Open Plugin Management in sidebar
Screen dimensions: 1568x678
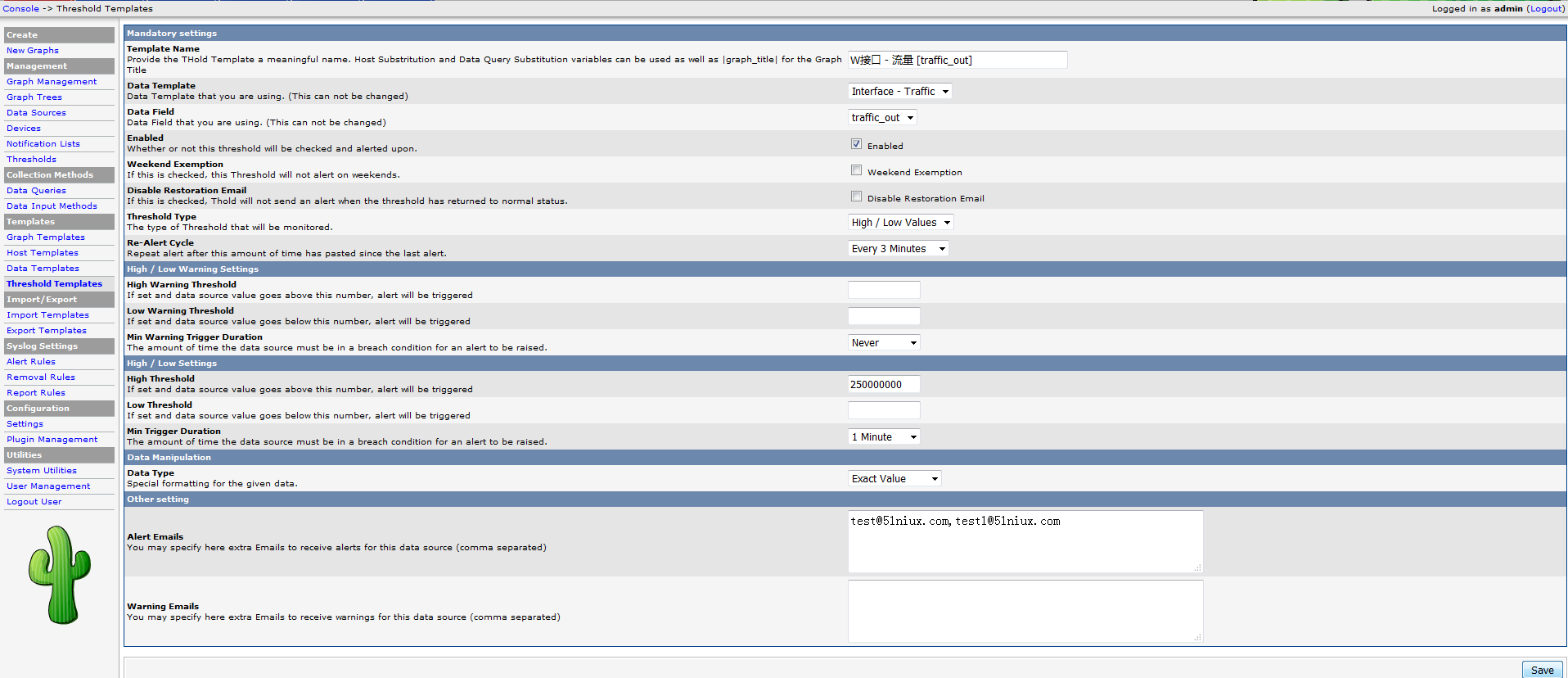tap(52, 440)
